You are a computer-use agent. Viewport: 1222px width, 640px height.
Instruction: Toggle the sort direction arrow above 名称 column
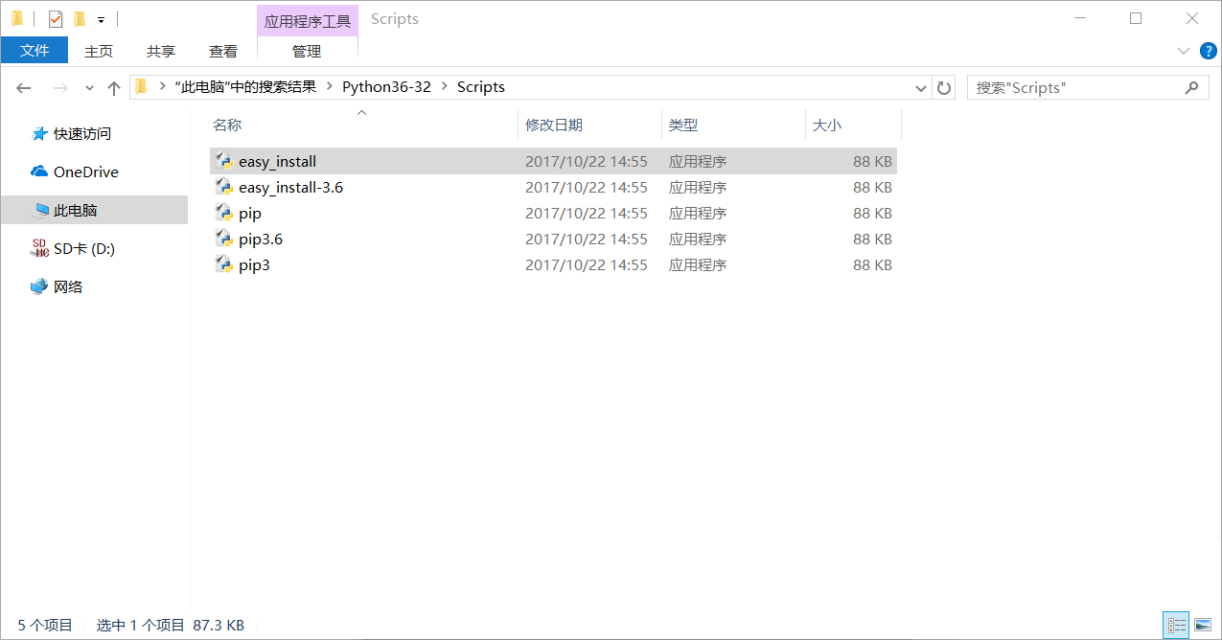pos(362,113)
